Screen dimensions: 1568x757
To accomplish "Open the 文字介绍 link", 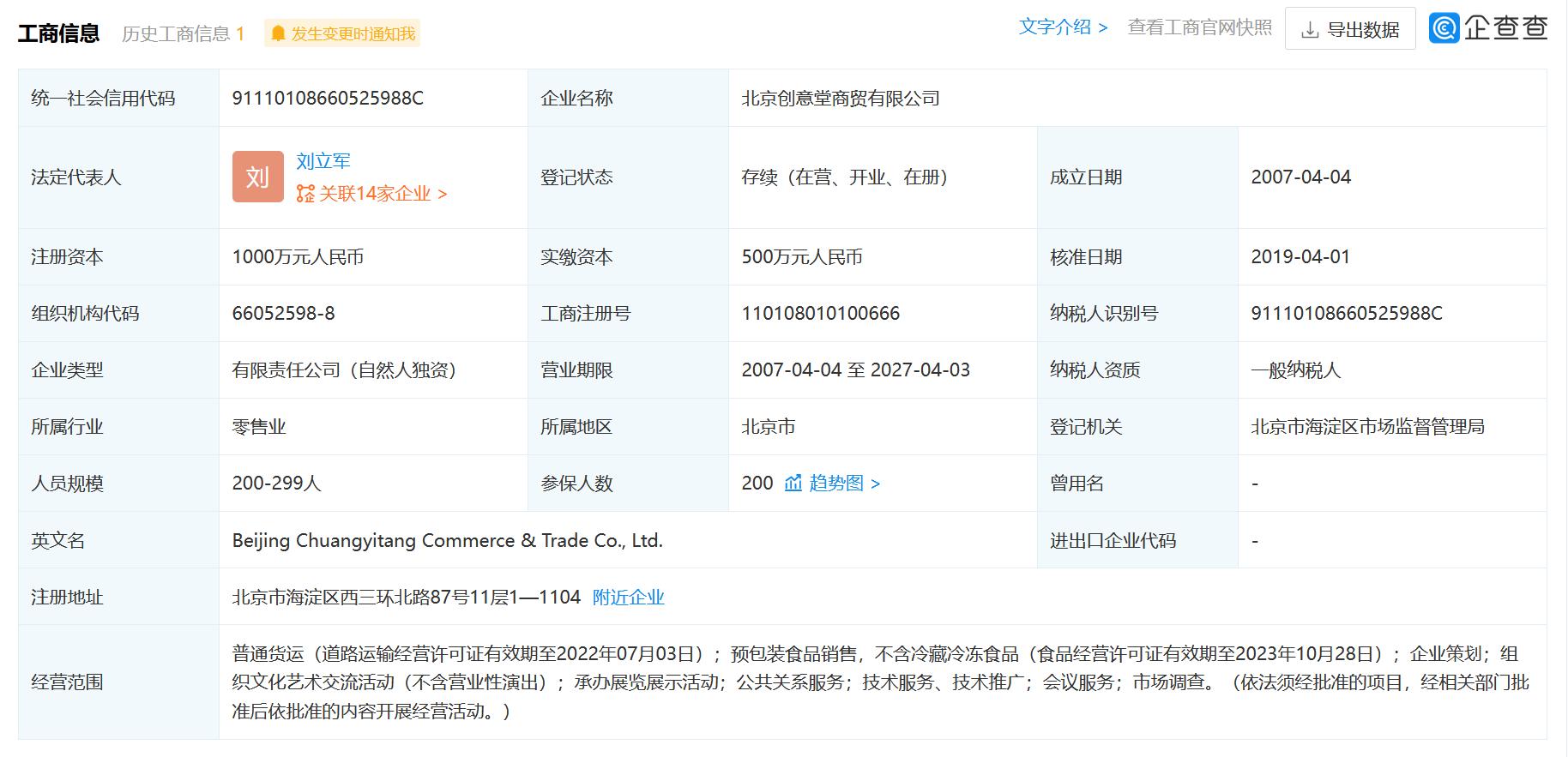I will coord(1063,27).
